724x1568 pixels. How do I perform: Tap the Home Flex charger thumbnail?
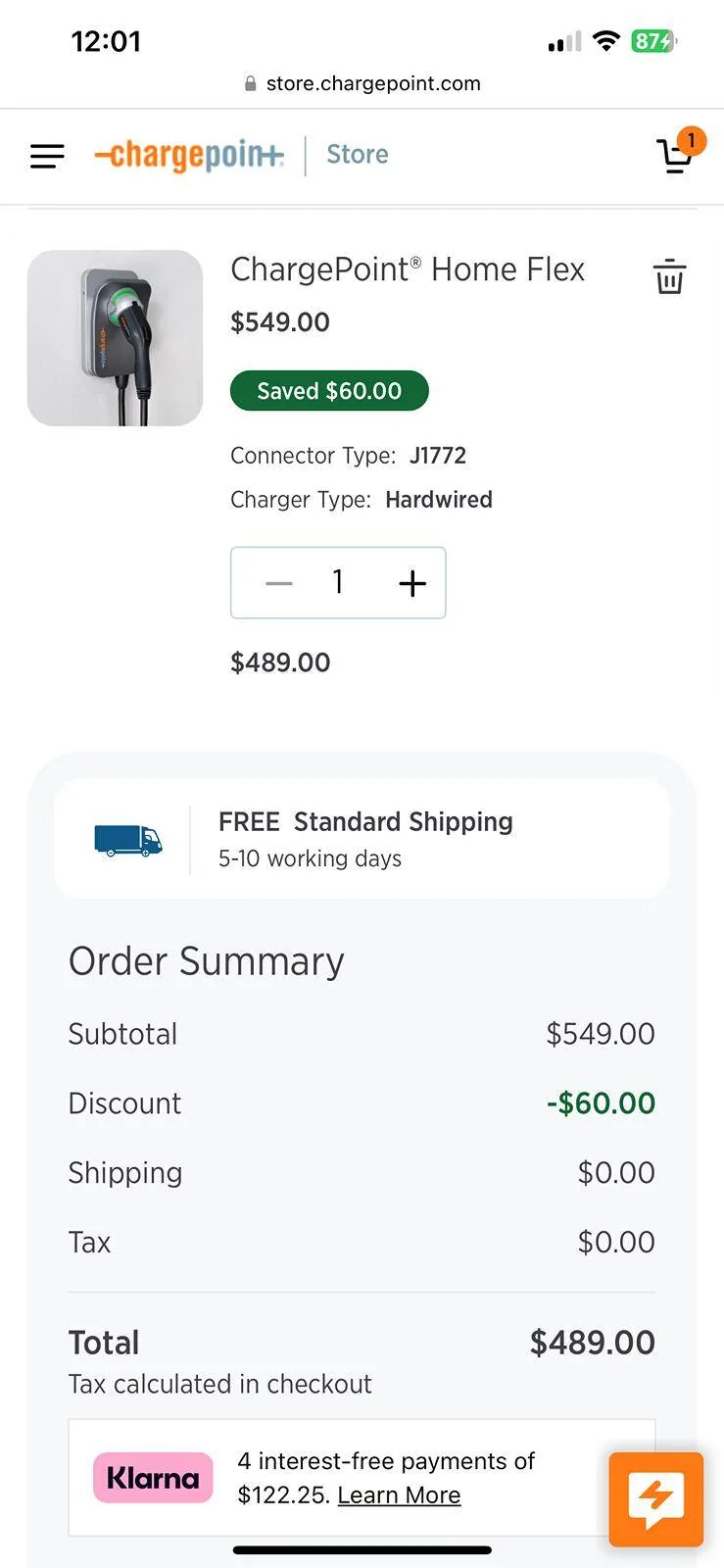pos(115,338)
